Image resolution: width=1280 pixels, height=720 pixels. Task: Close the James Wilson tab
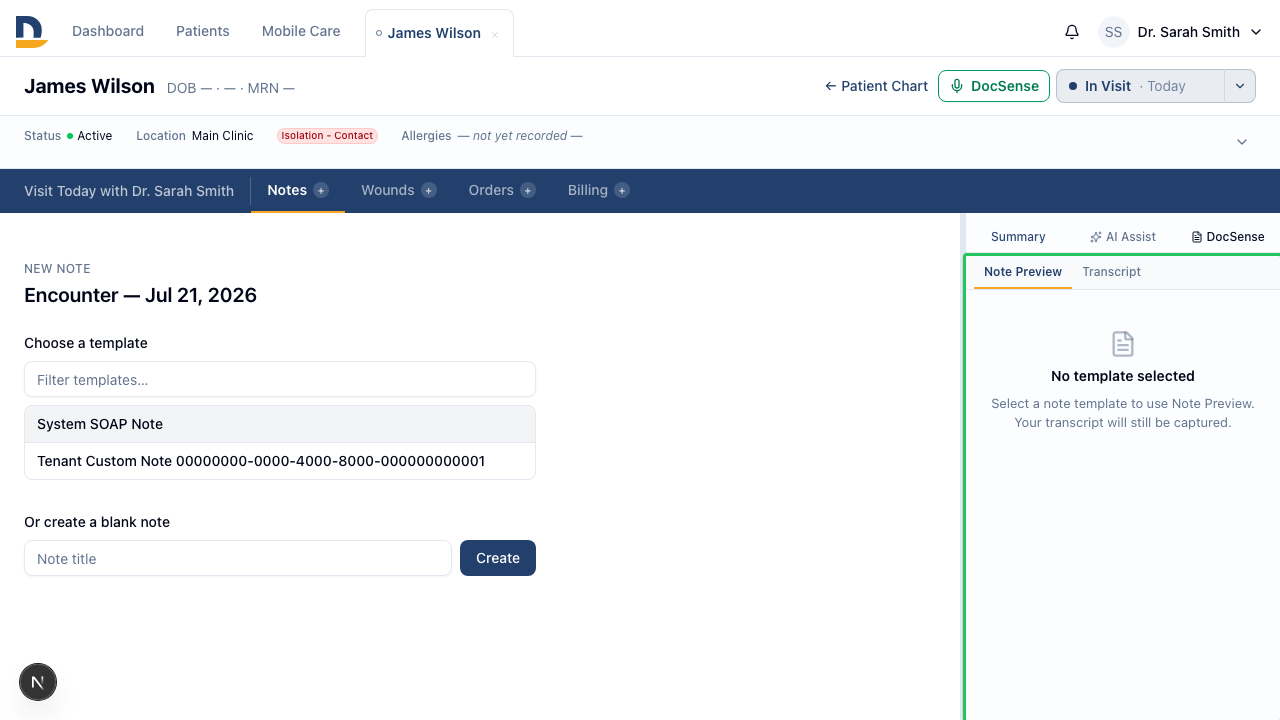click(495, 35)
